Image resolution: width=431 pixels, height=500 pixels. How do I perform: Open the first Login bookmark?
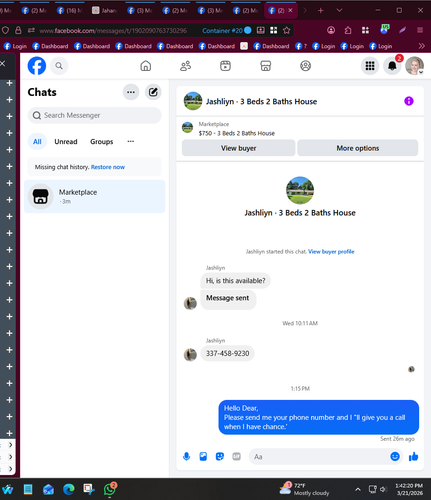click(x=15, y=46)
